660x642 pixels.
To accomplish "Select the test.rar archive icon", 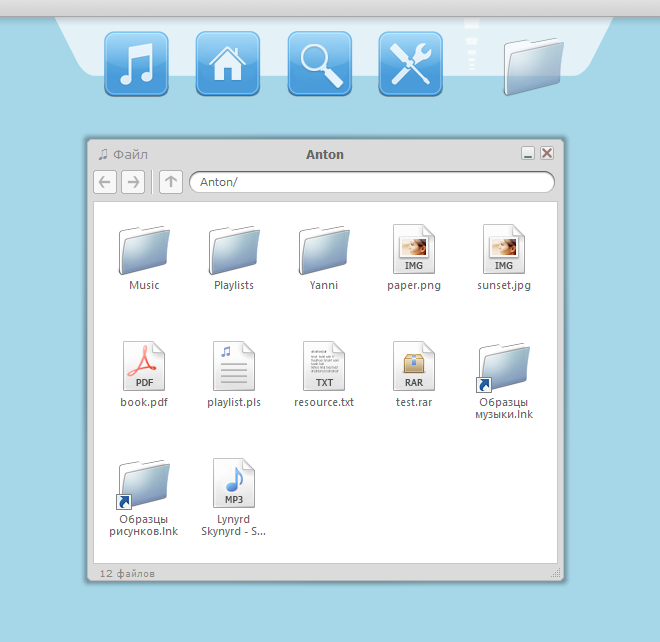I will click(x=413, y=367).
